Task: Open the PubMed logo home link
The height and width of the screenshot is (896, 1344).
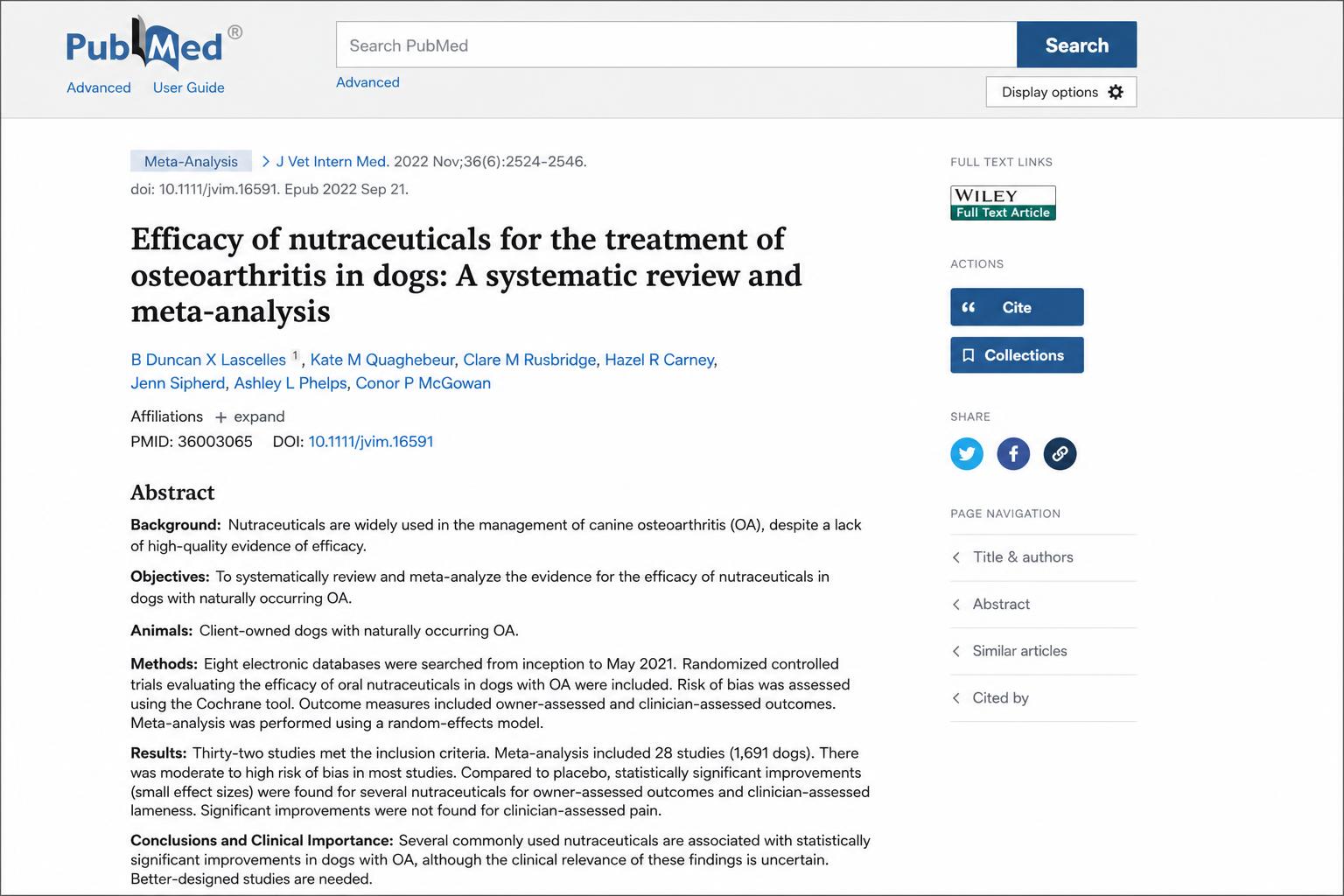Action: [154, 44]
